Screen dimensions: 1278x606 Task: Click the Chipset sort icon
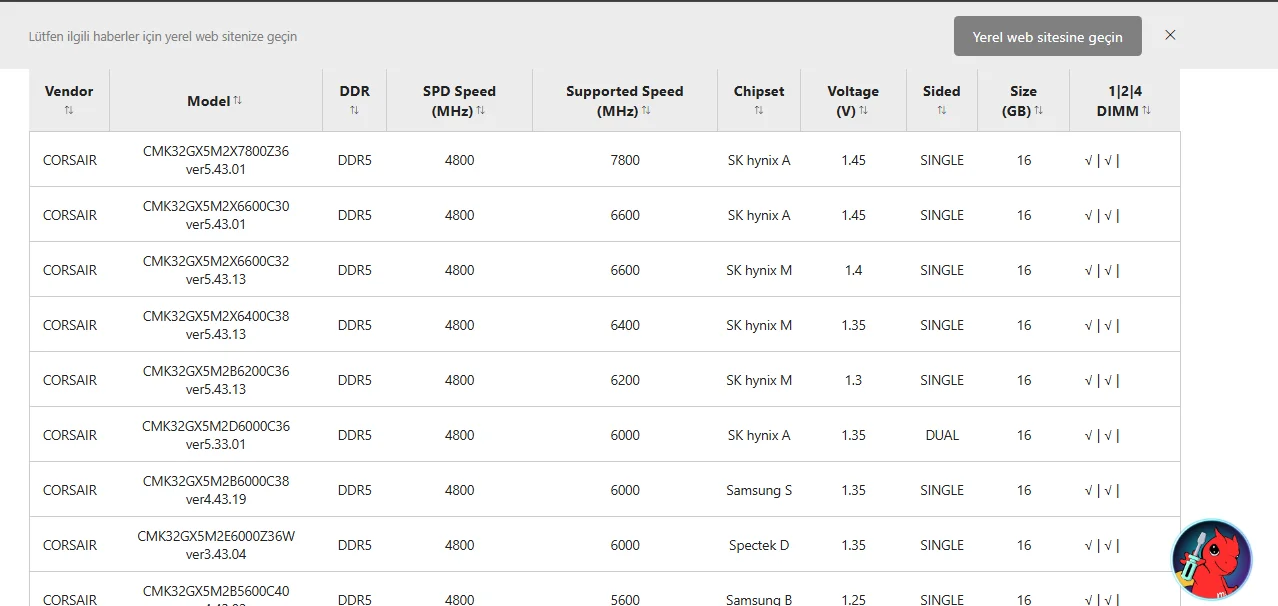758,111
